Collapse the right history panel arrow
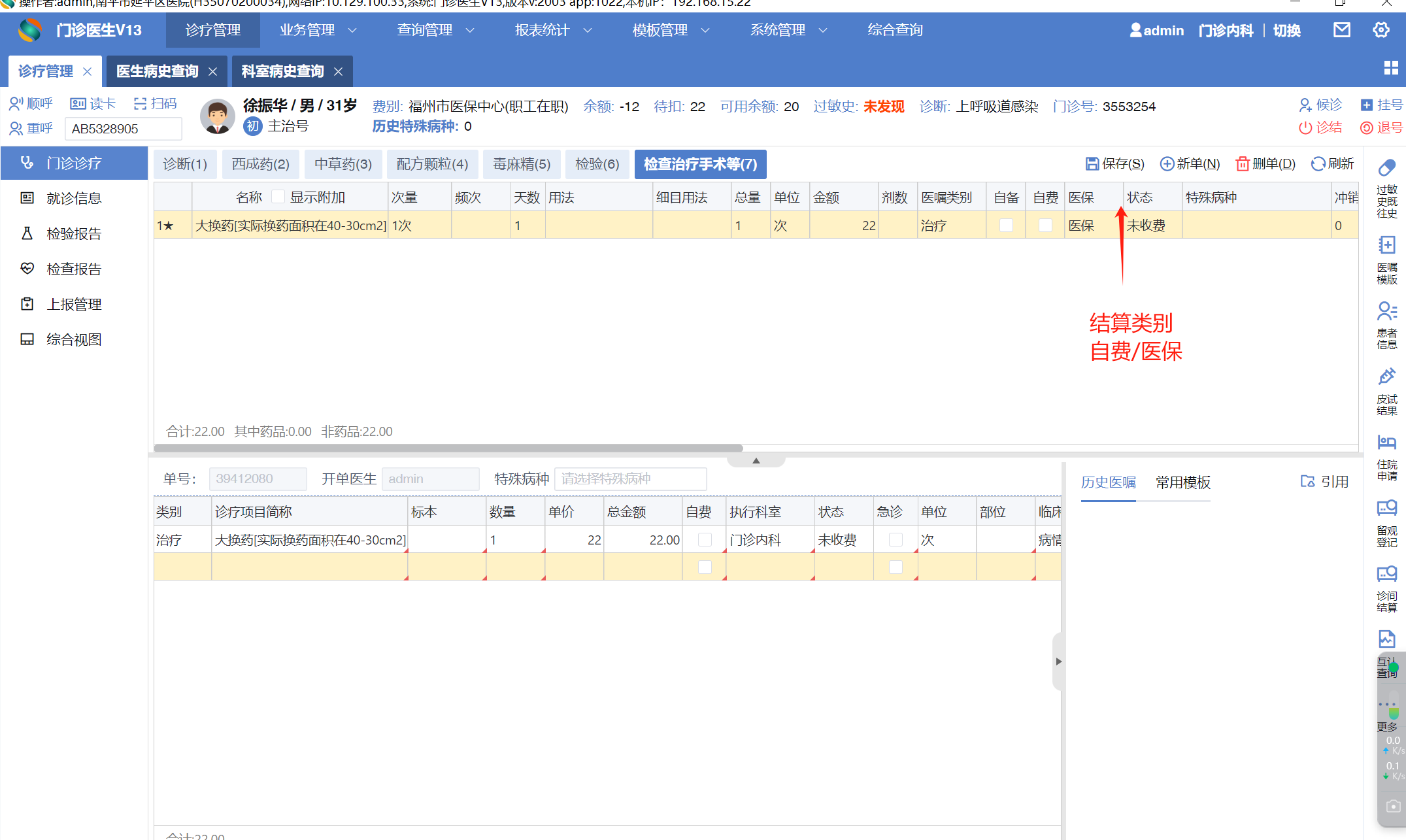 tap(1058, 662)
